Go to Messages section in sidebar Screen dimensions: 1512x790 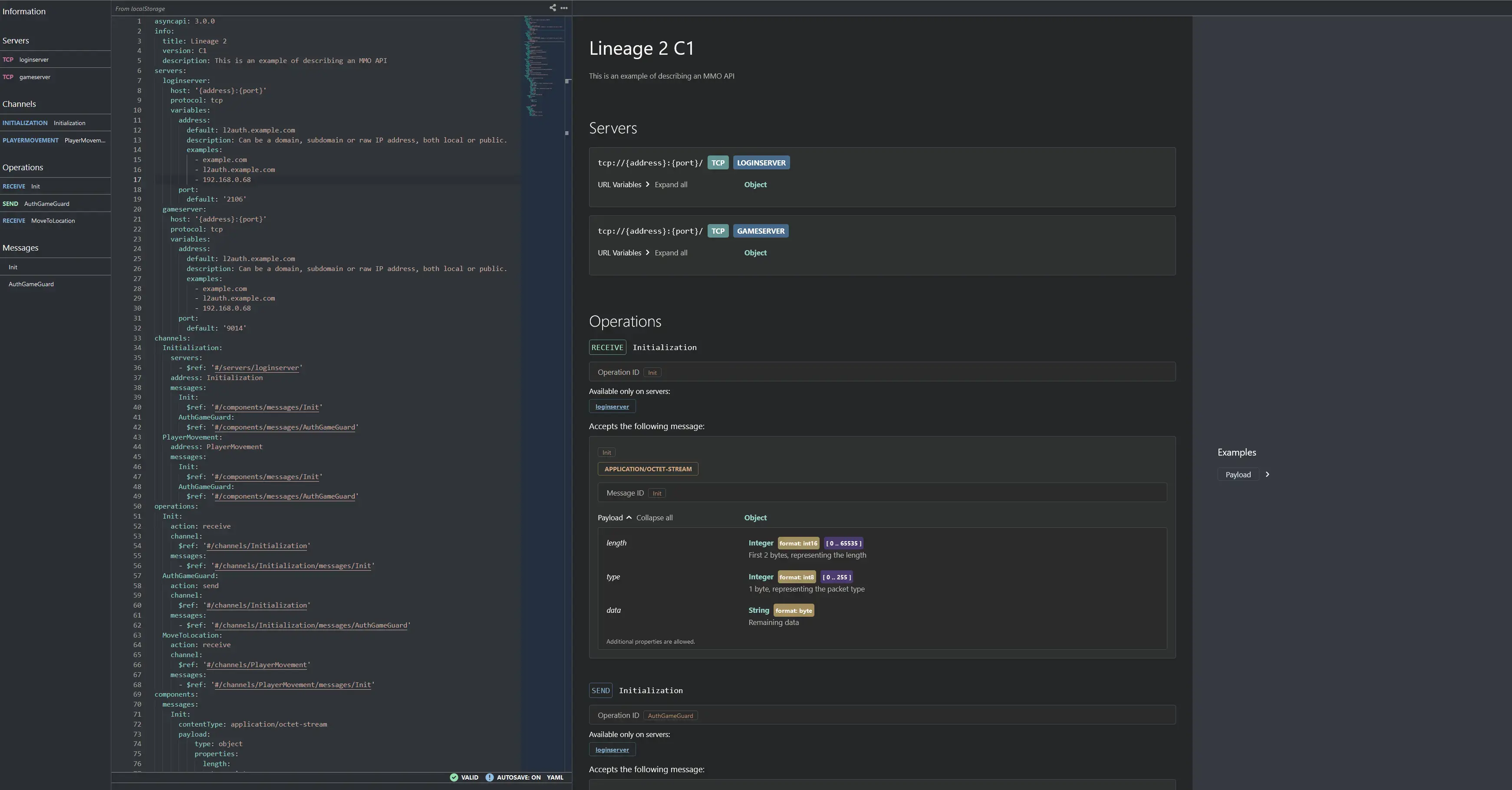point(20,248)
